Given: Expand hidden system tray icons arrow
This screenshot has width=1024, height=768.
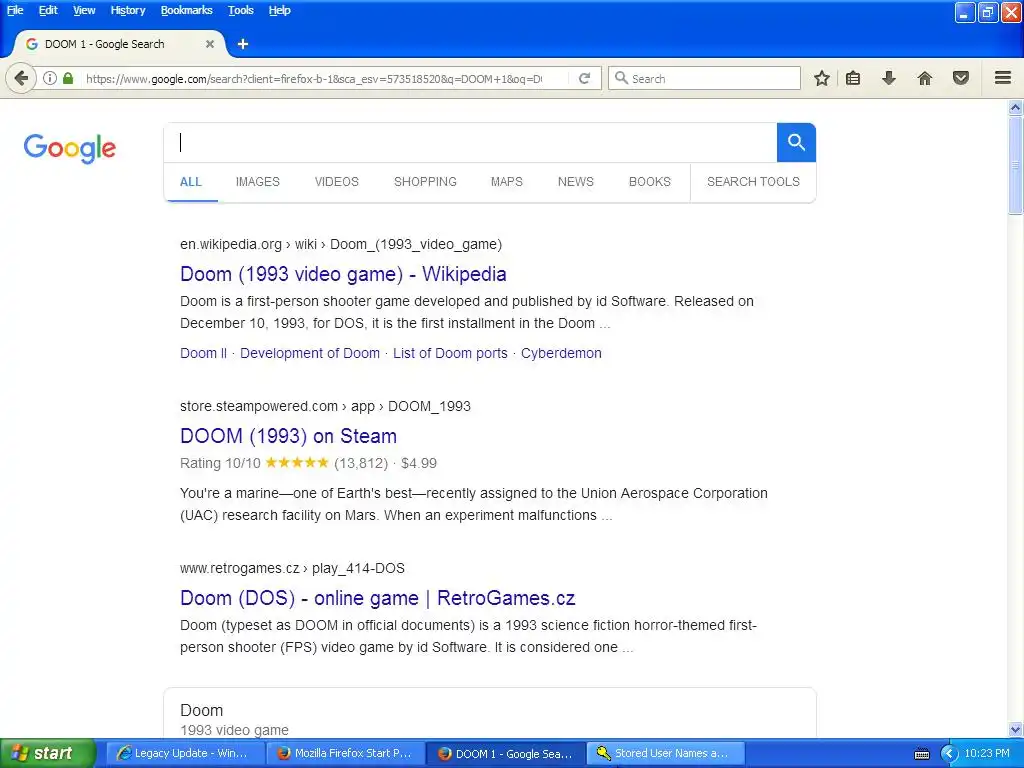Looking at the screenshot, I should coord(949,754).
